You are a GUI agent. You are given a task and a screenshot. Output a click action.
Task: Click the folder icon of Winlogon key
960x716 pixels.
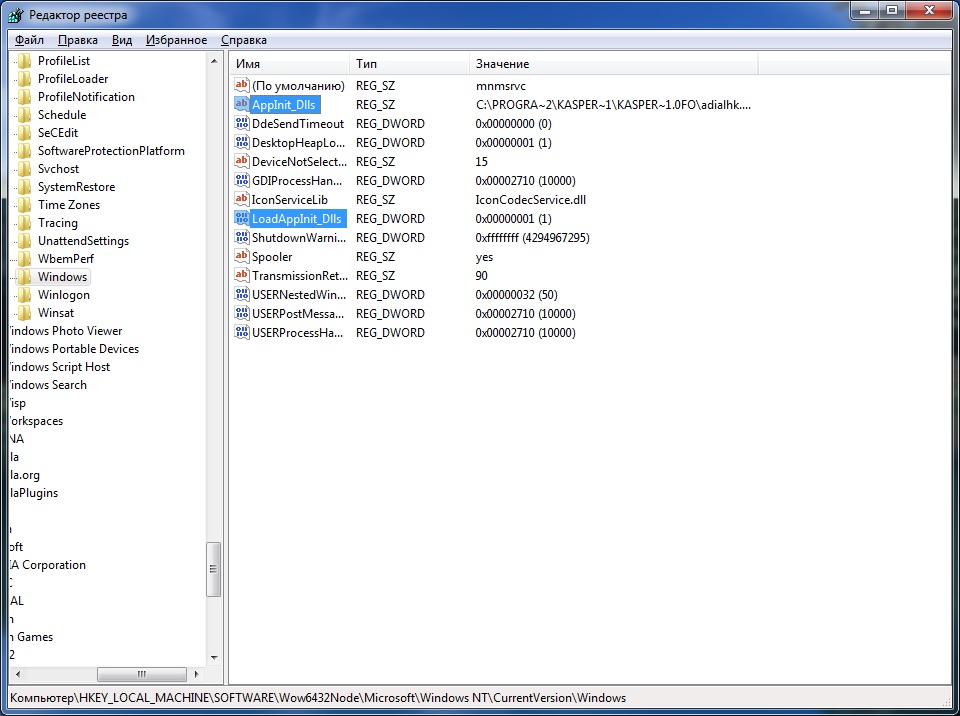pyautogui.click(x=24, y=295)
